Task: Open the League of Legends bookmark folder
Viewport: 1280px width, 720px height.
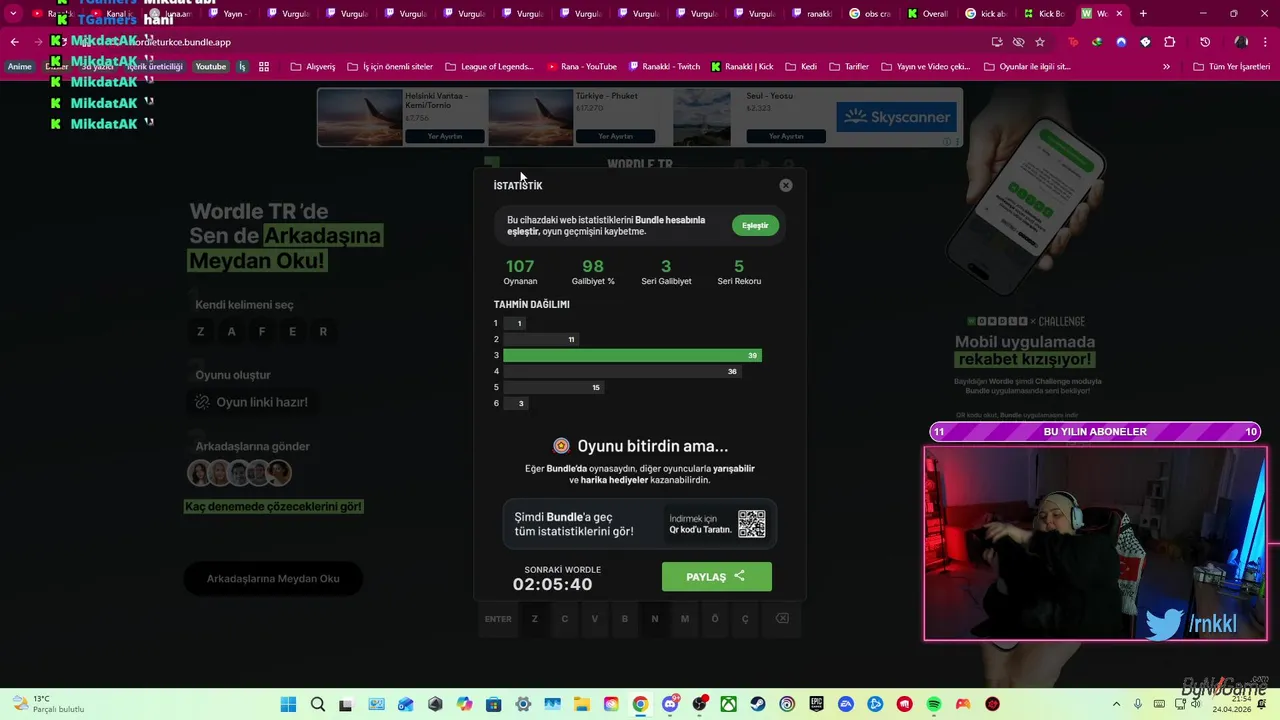Action: tap(489, 67)
